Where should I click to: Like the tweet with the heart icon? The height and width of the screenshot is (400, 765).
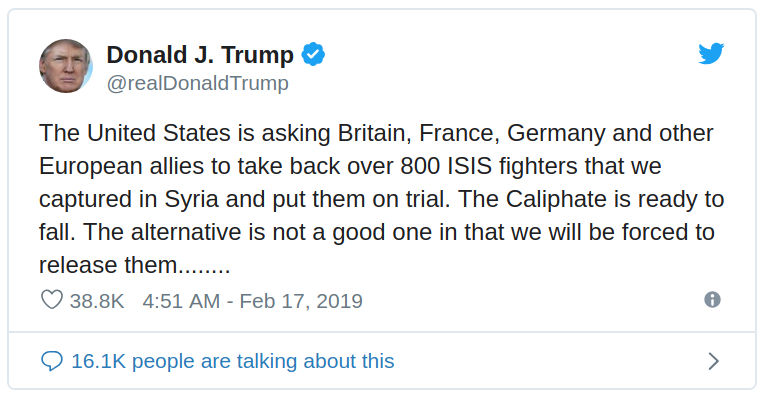coord(52,300)
